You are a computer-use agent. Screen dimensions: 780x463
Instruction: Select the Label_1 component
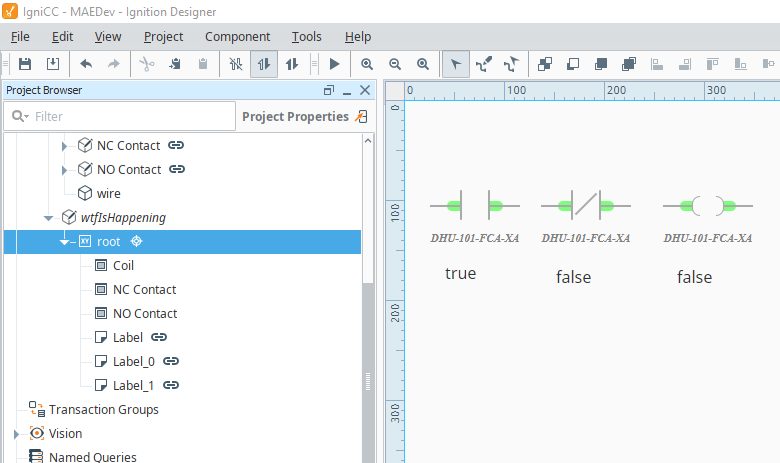click(133, 385)
